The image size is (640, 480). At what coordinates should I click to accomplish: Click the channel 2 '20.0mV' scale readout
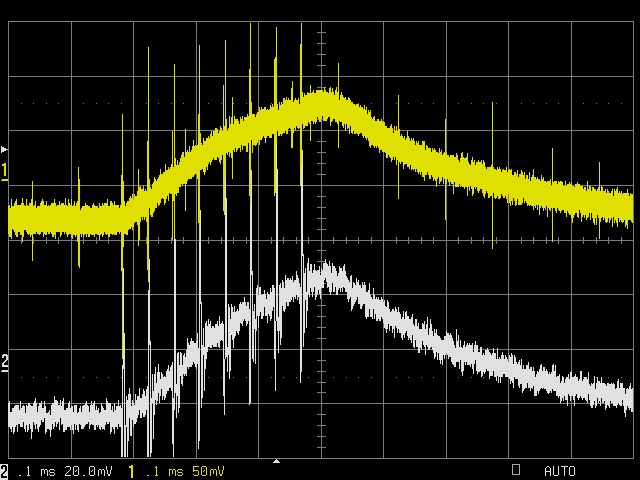(88, 472)
